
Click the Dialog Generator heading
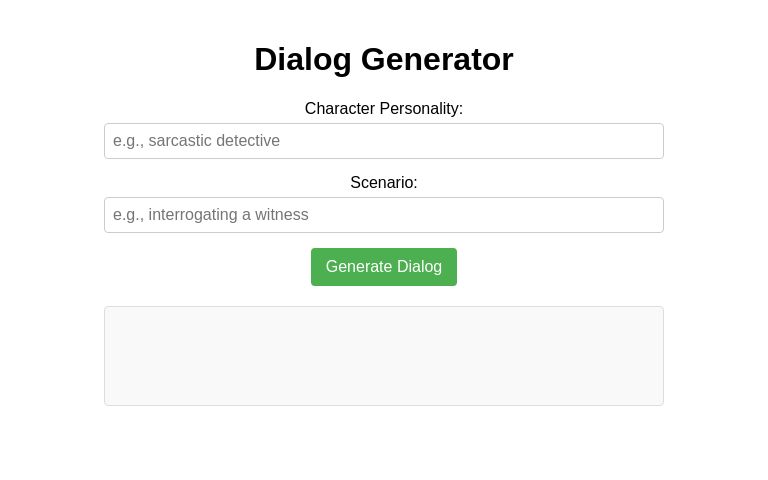click(384, 59)
